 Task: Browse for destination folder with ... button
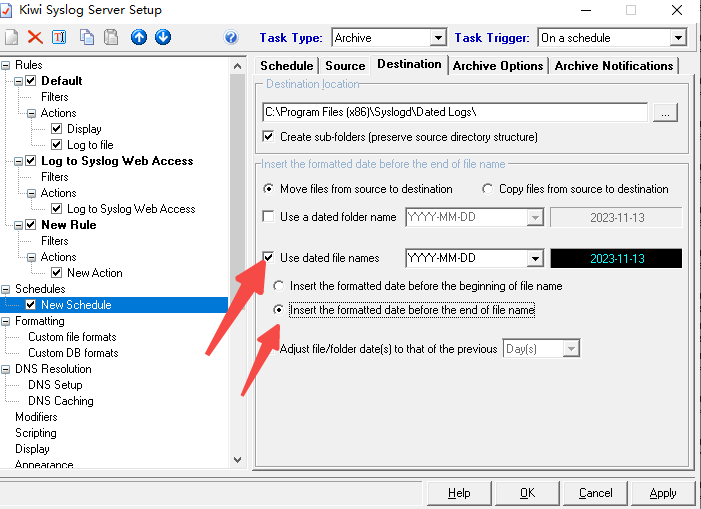[665, 112]
